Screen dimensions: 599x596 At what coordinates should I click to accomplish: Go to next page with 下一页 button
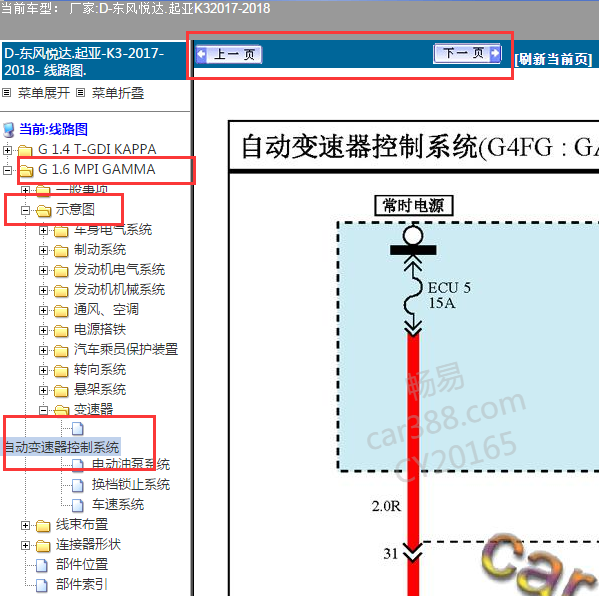coord(467,53)
